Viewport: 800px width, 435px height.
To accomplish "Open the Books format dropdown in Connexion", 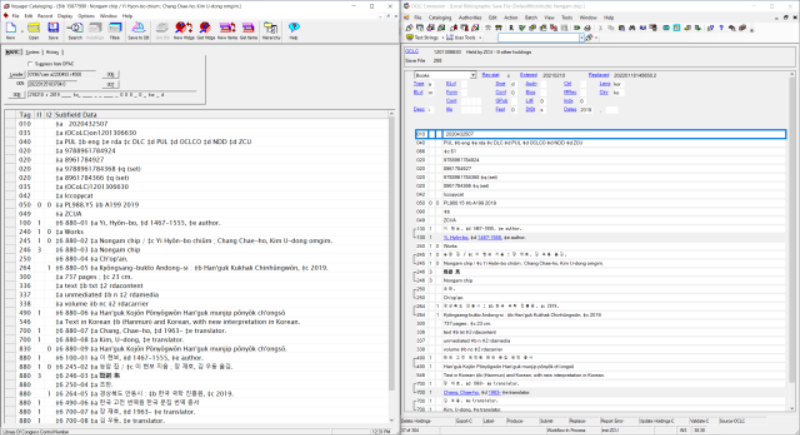I will click(472, 75).
